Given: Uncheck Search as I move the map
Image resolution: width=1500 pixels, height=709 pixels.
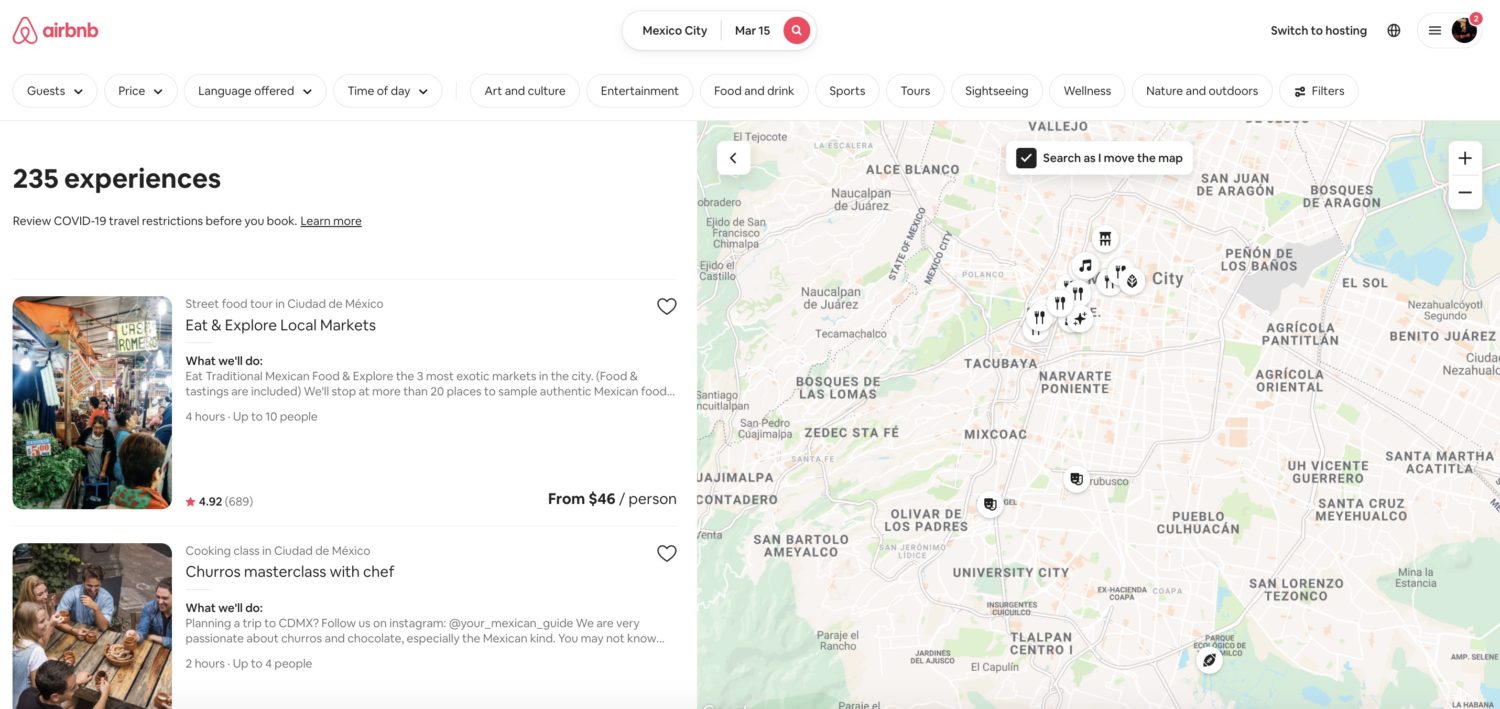Looking at the screenshot, I should (x=1025, y=157).
